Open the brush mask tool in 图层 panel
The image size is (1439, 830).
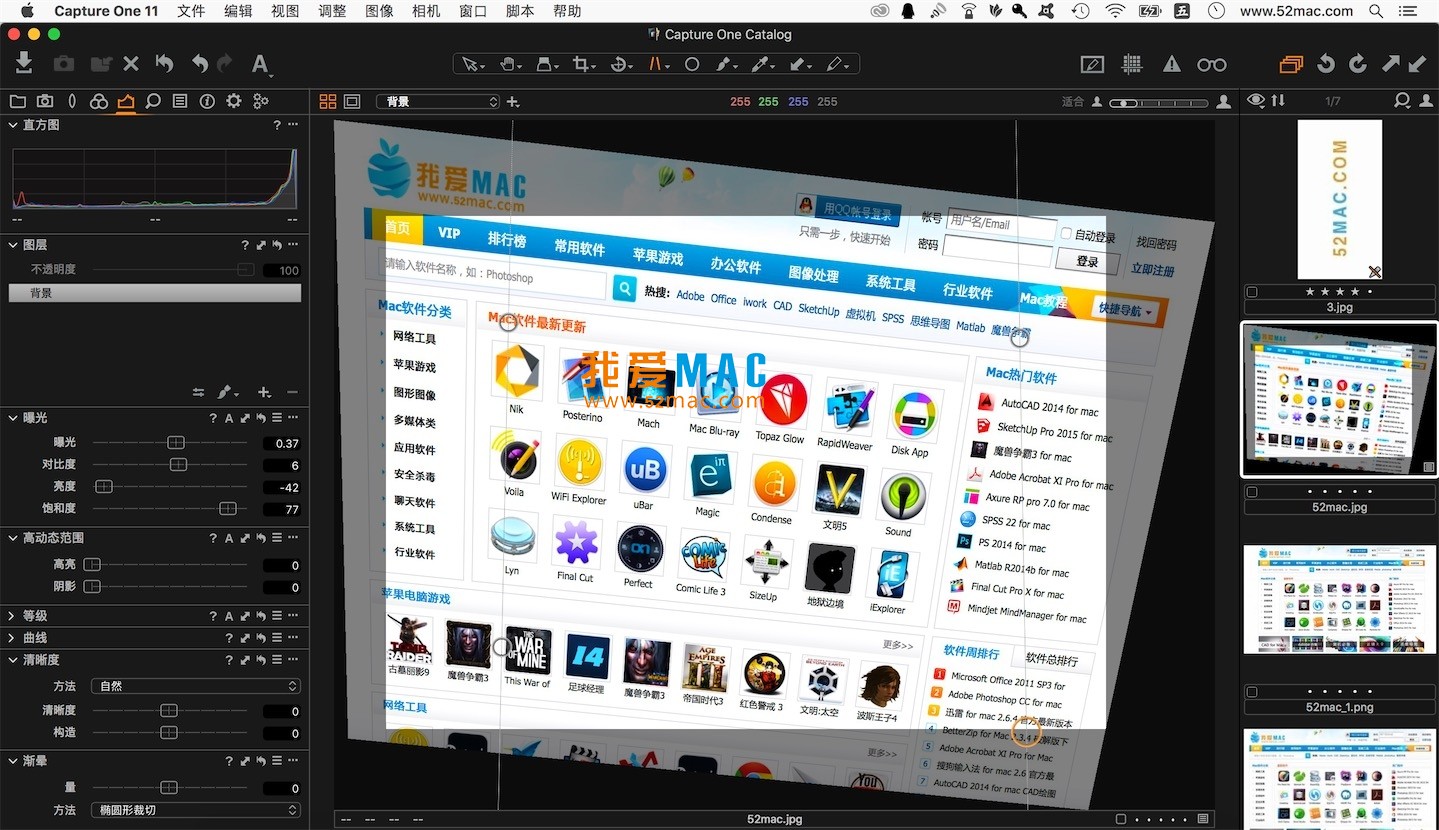pos(227,392)
